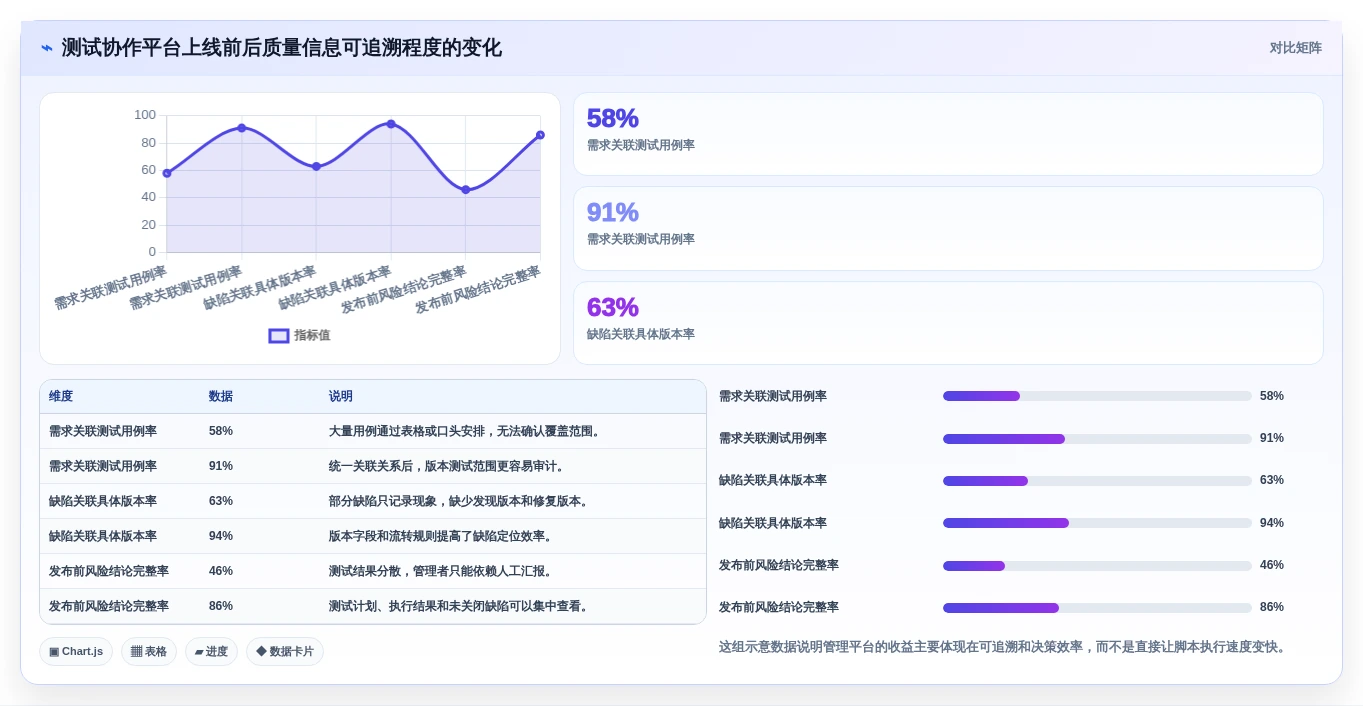Select the chart's peak data point at 94
This screenshot has height=706, width=1363.
point(391,124)
